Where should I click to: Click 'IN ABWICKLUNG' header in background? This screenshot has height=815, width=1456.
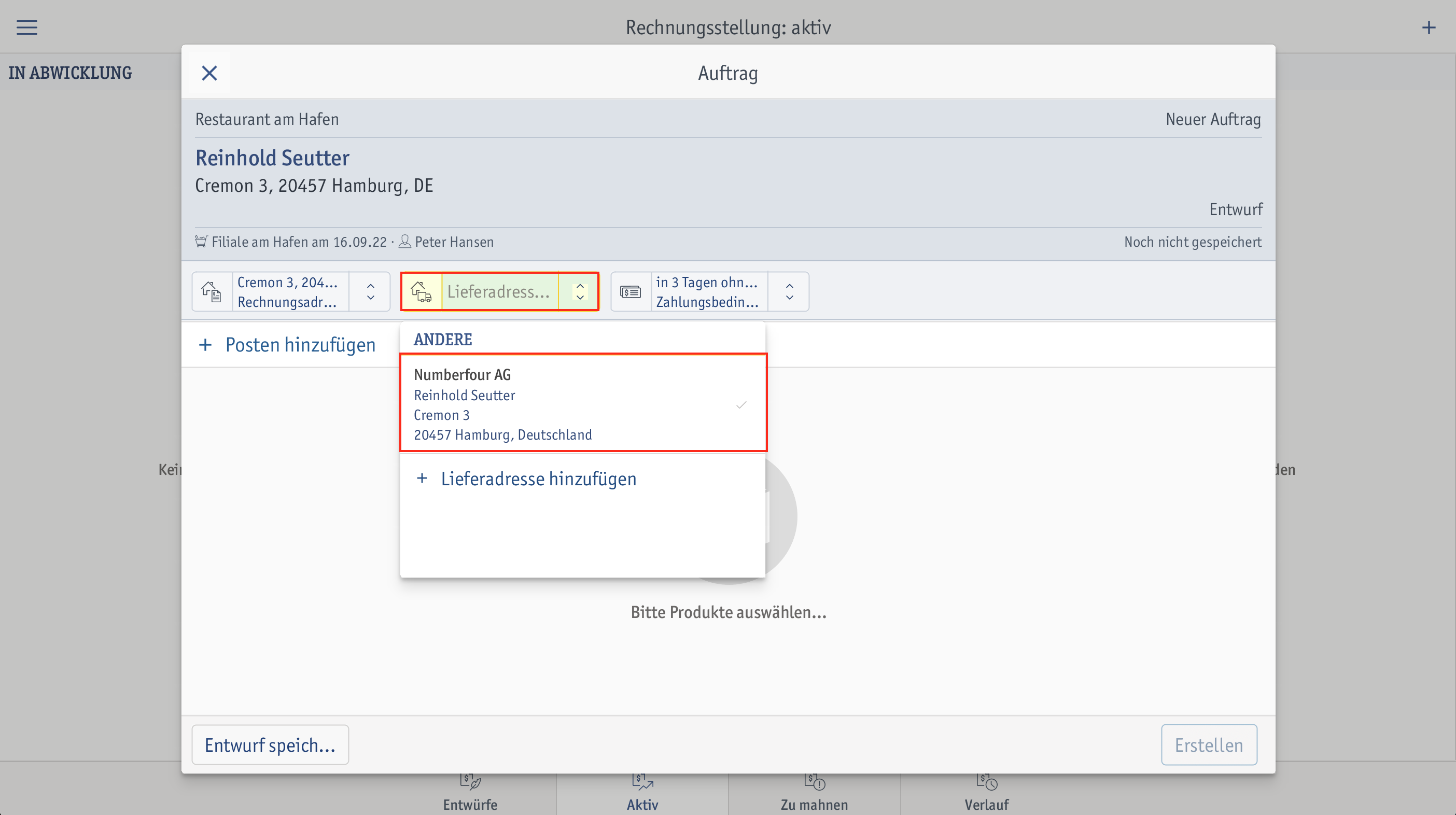70,73
